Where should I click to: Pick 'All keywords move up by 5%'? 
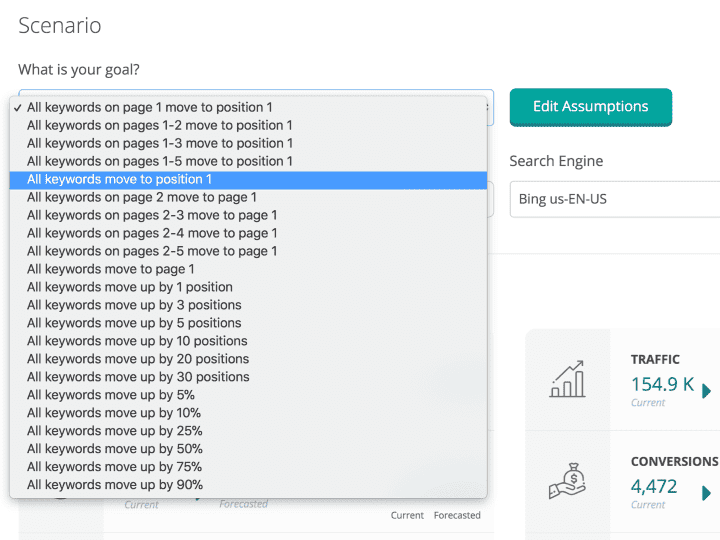[113, 395]
